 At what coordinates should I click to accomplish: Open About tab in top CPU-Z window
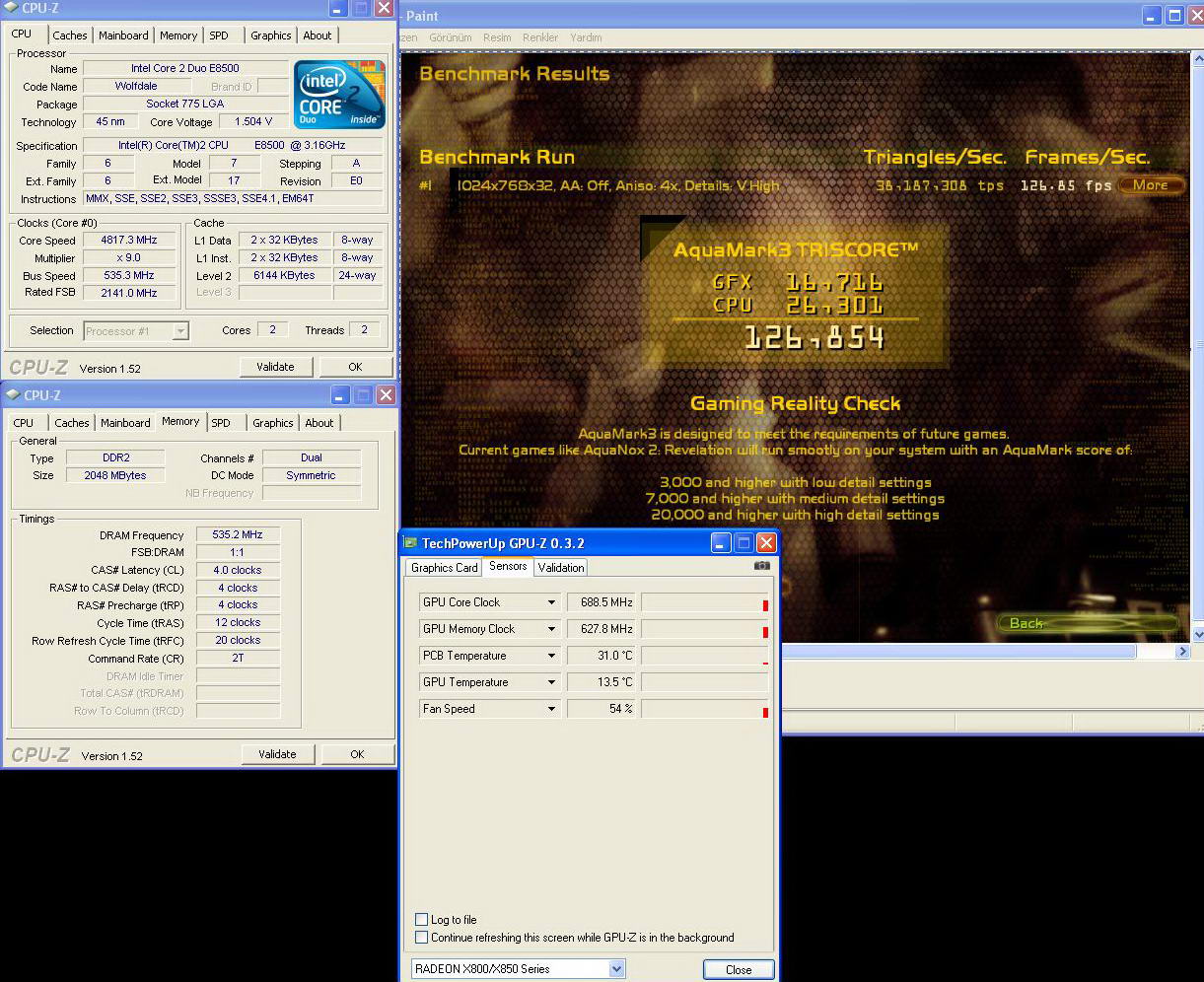coord(318,35)
